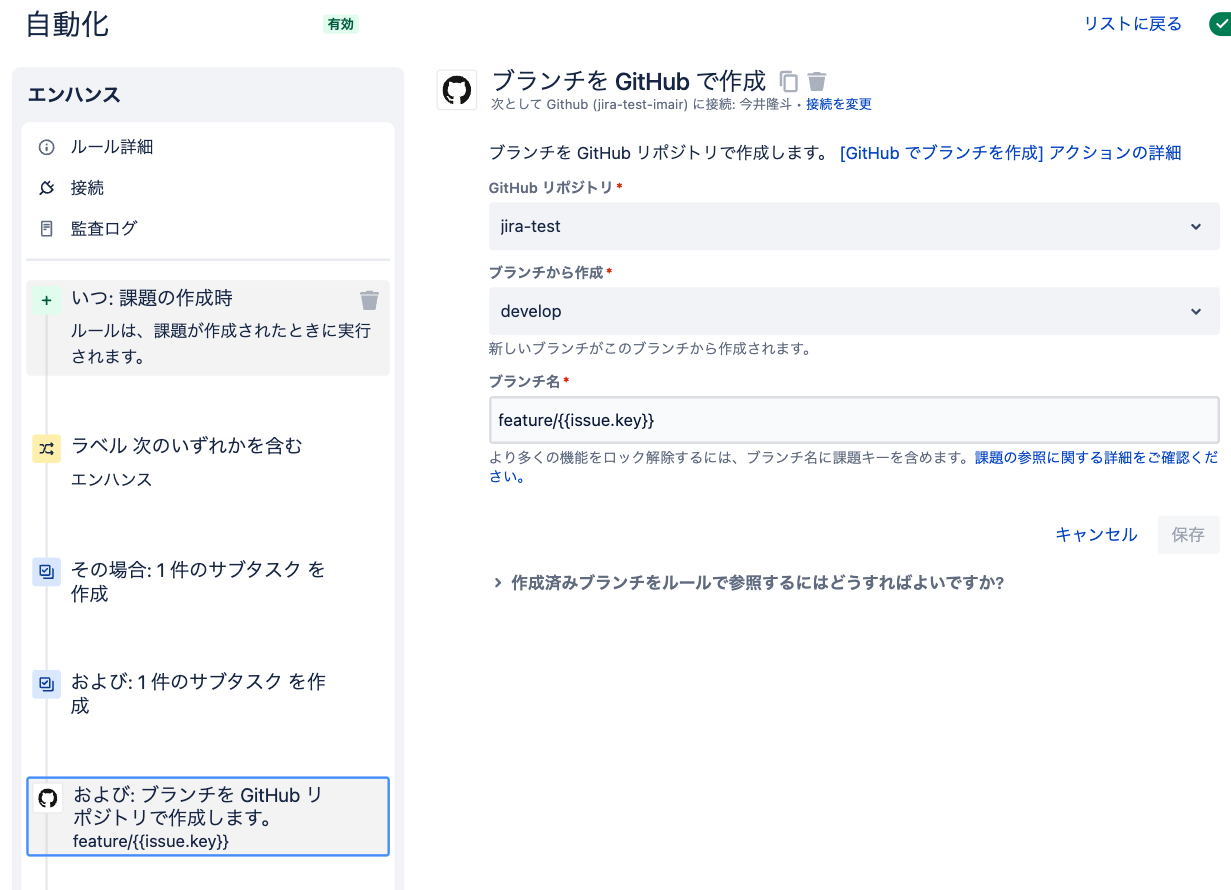Click the subtask icon for および: 1 件 step

(x=46, y=684)
